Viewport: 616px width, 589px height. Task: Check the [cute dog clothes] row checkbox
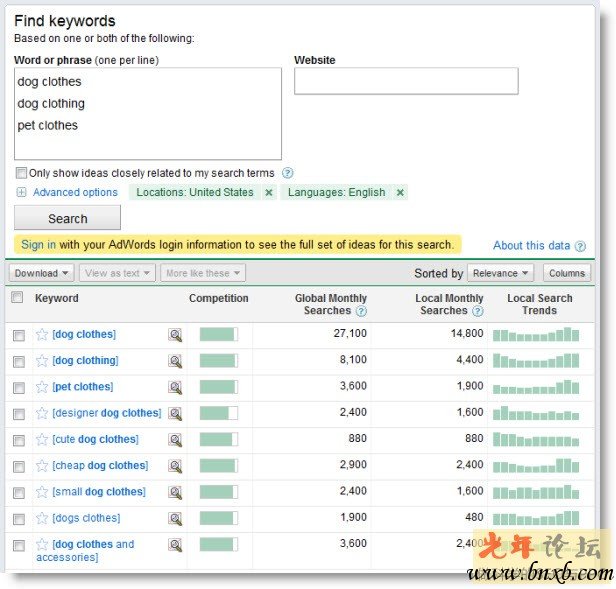[18, 440]
